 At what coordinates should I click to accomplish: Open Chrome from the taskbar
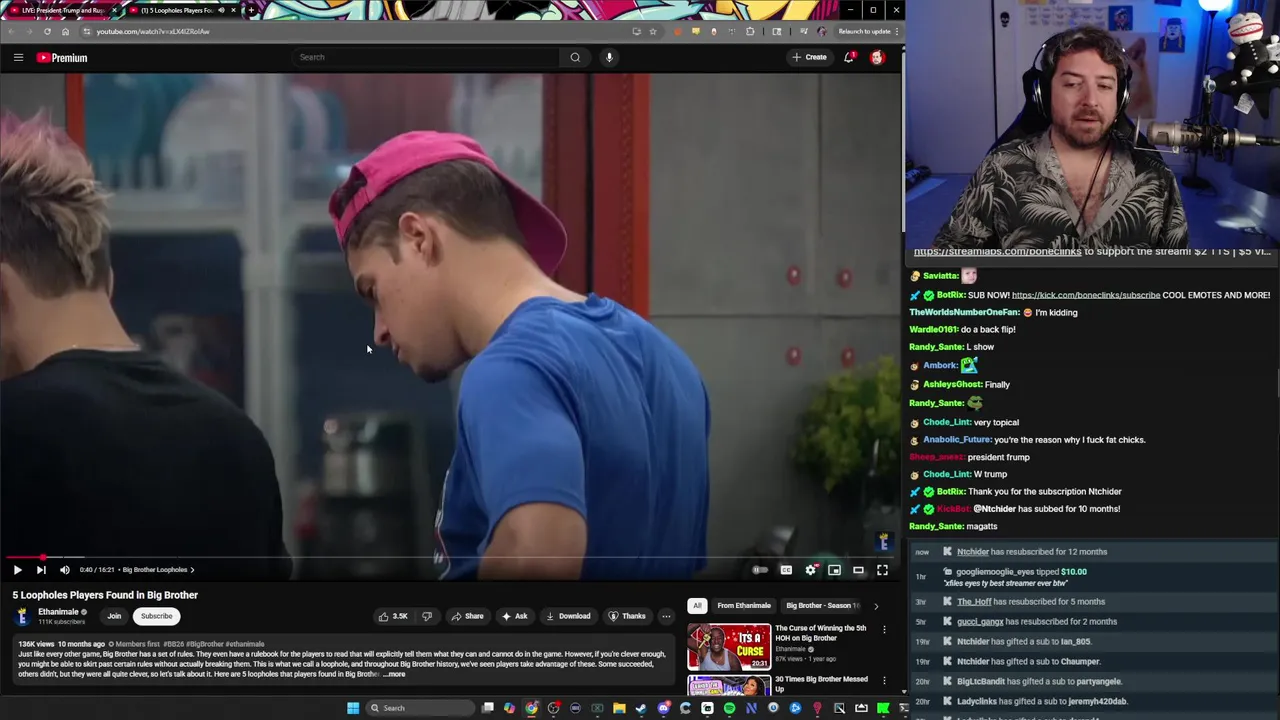531,708
